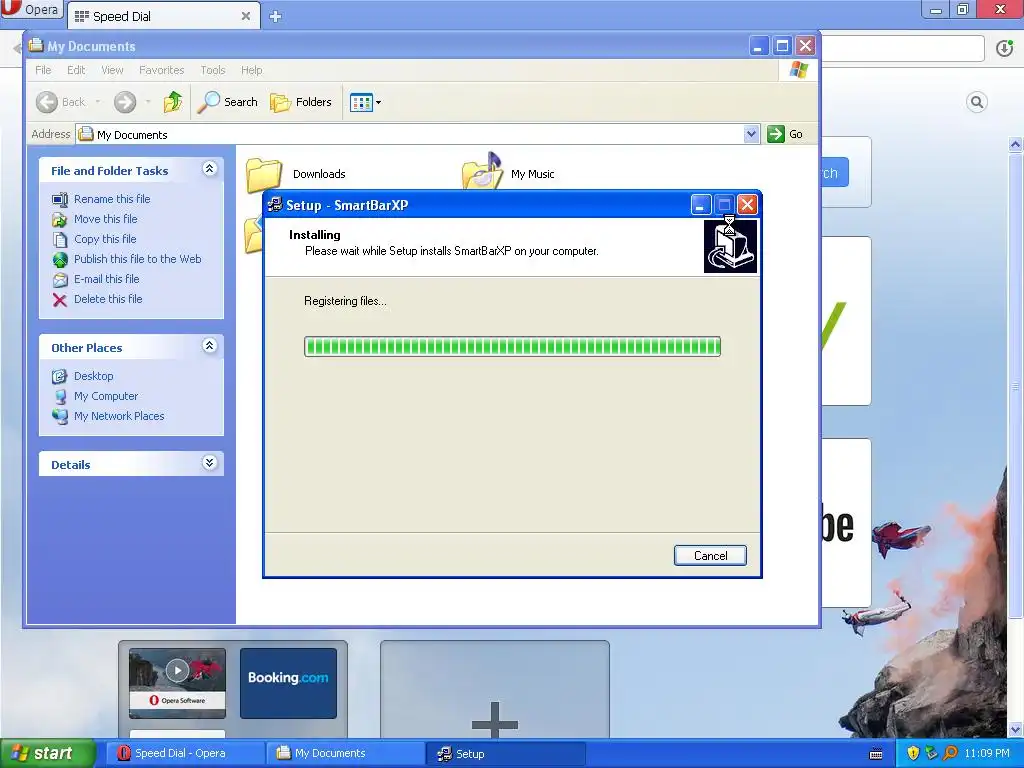Click the Opera downloads icon
This screenshot has height=768, width=1024.
tap(1004, 48)
